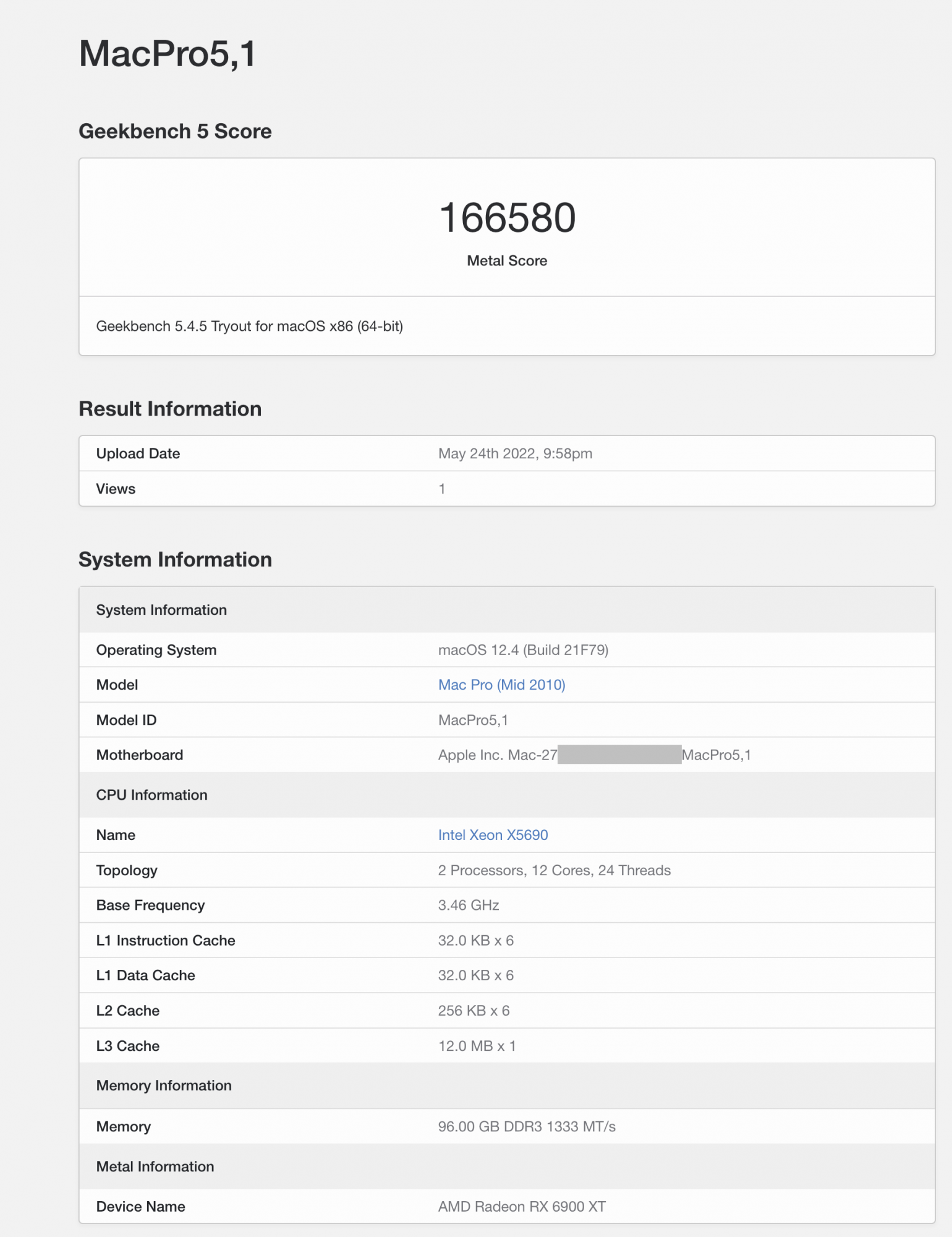Screen dimensions: 952x1237
Task: Open the Mac Pro (Mid 2010) model link
Action: [501, 685]
